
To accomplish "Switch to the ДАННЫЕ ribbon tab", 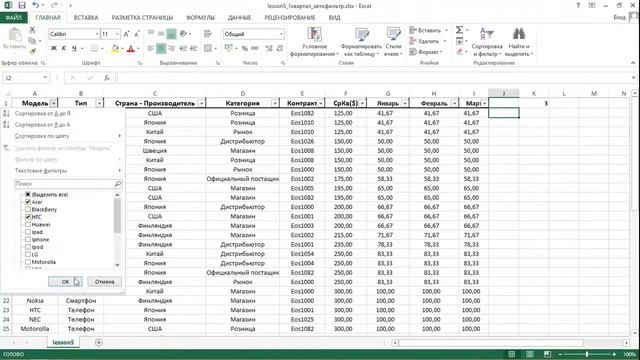I will coord(239,18).
